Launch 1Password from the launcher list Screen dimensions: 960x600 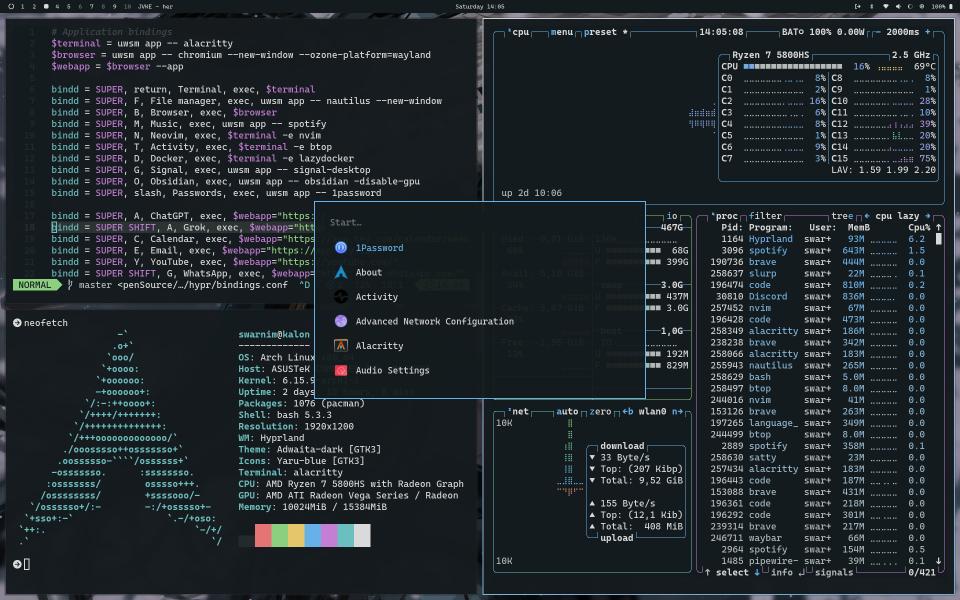coord(379,248)
